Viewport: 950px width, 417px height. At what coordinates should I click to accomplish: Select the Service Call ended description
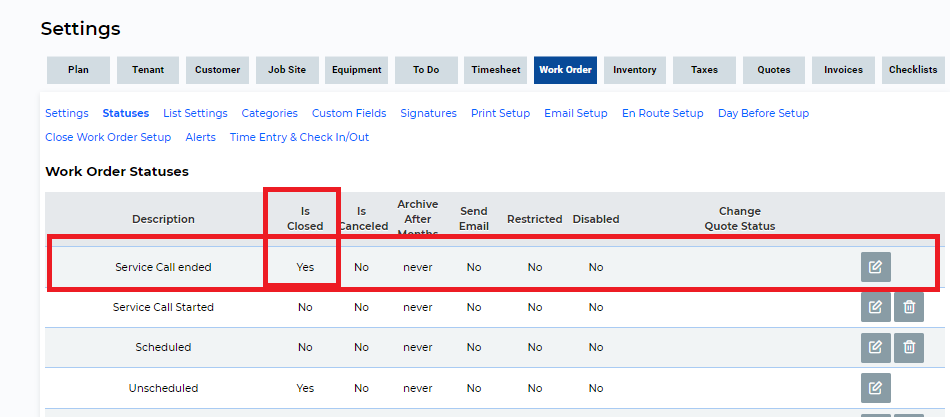(x=164, y=267)
